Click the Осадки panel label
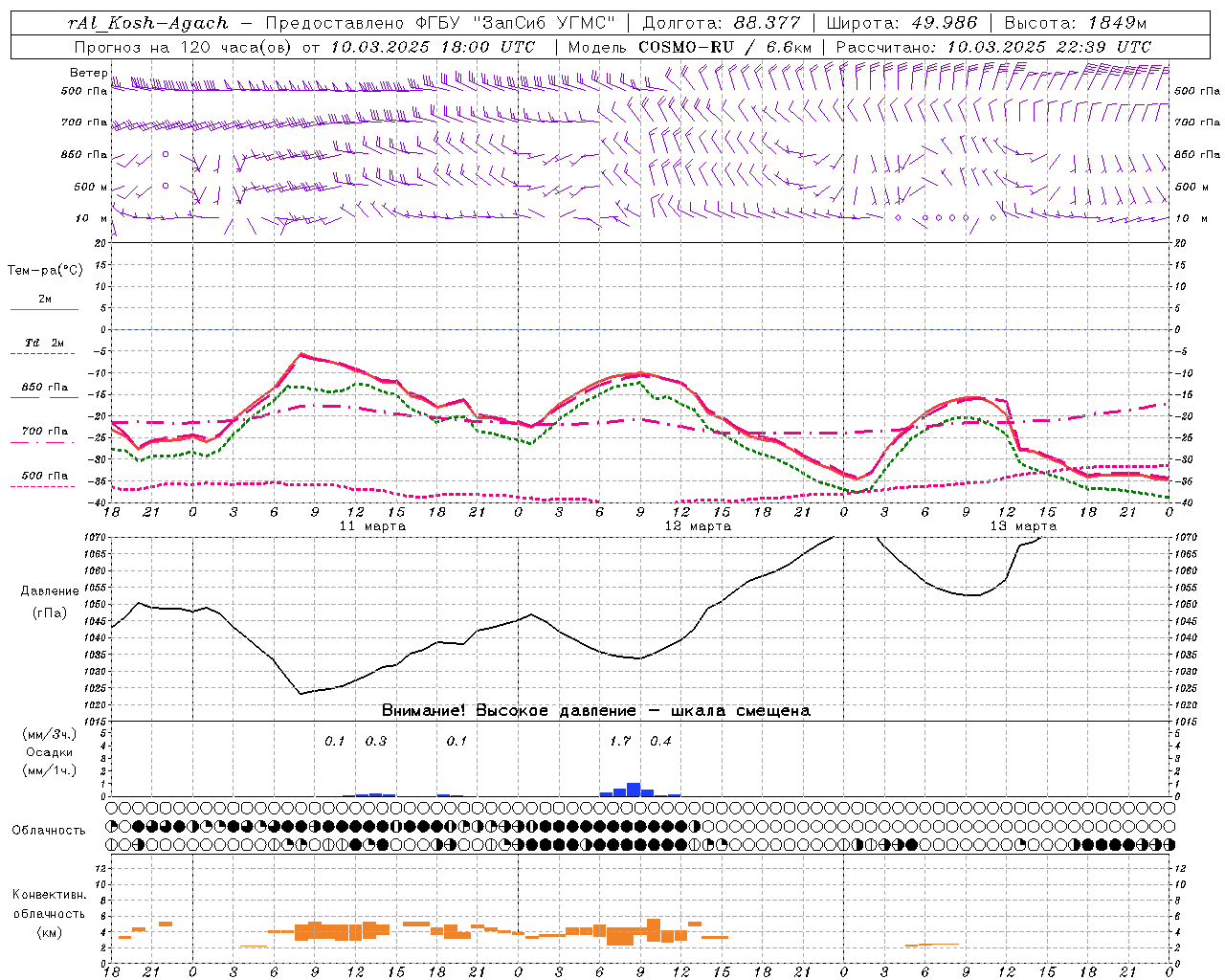 point(50,752)
